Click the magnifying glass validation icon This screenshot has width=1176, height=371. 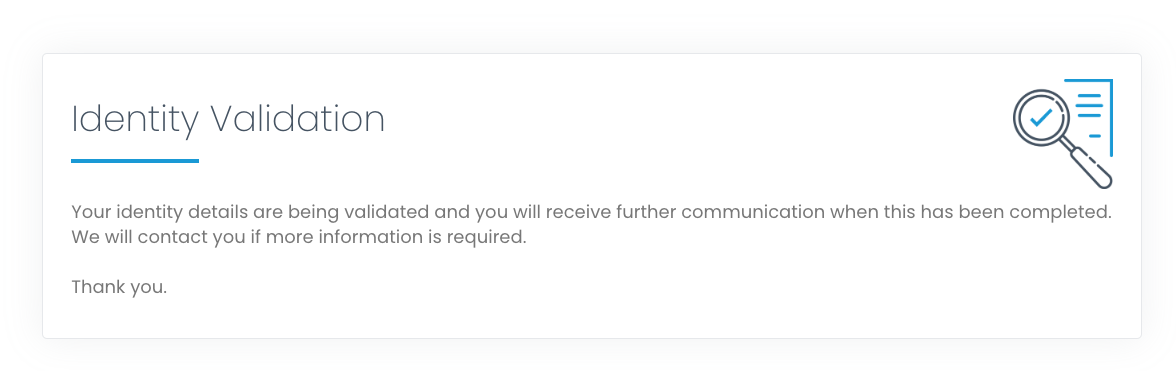[x=1062, y=133]
